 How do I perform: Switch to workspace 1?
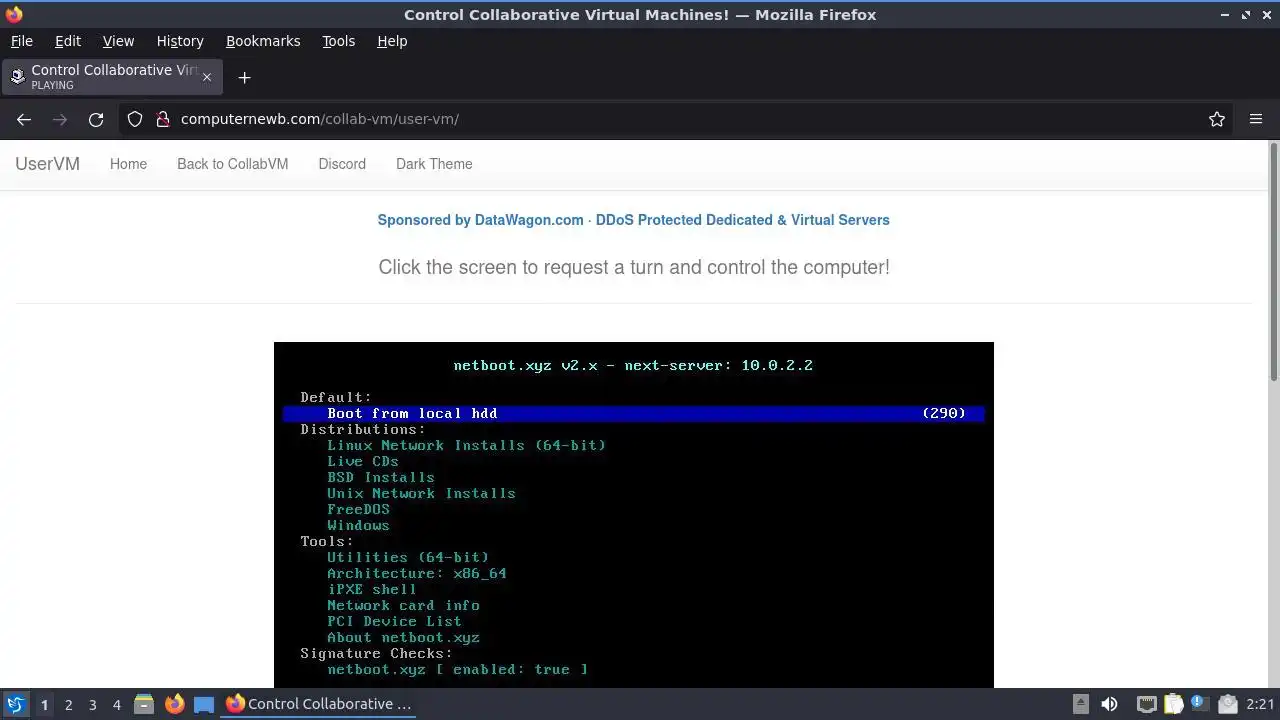click(44, 704)
